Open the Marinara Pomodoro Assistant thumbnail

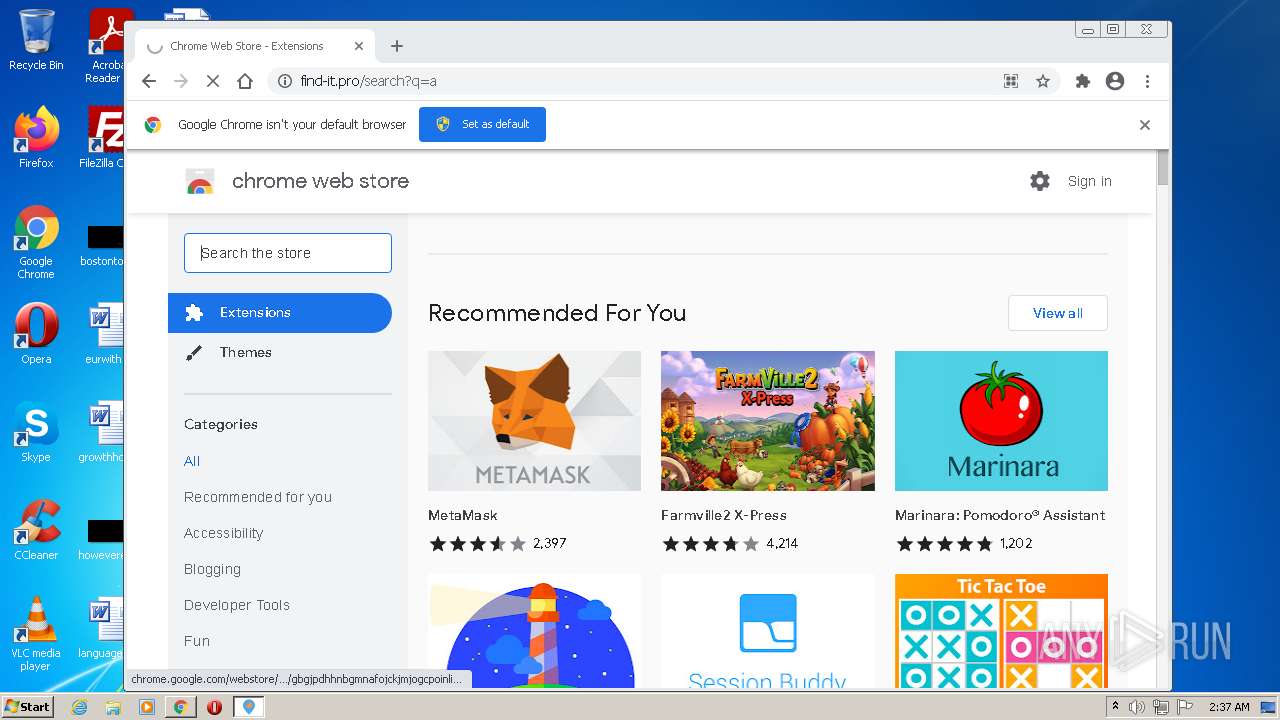click(x=1001, y=421)
